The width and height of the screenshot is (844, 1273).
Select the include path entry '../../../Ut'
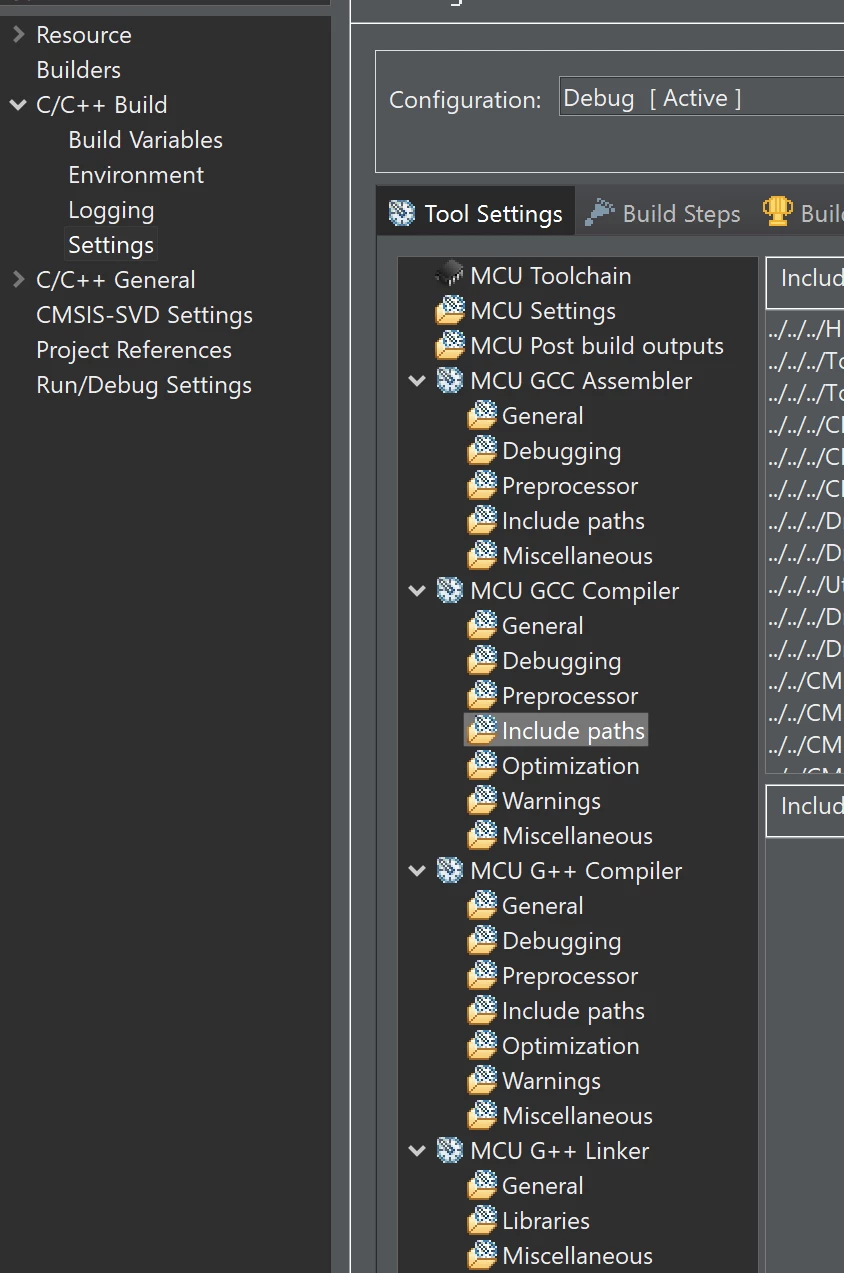[805, 585]
